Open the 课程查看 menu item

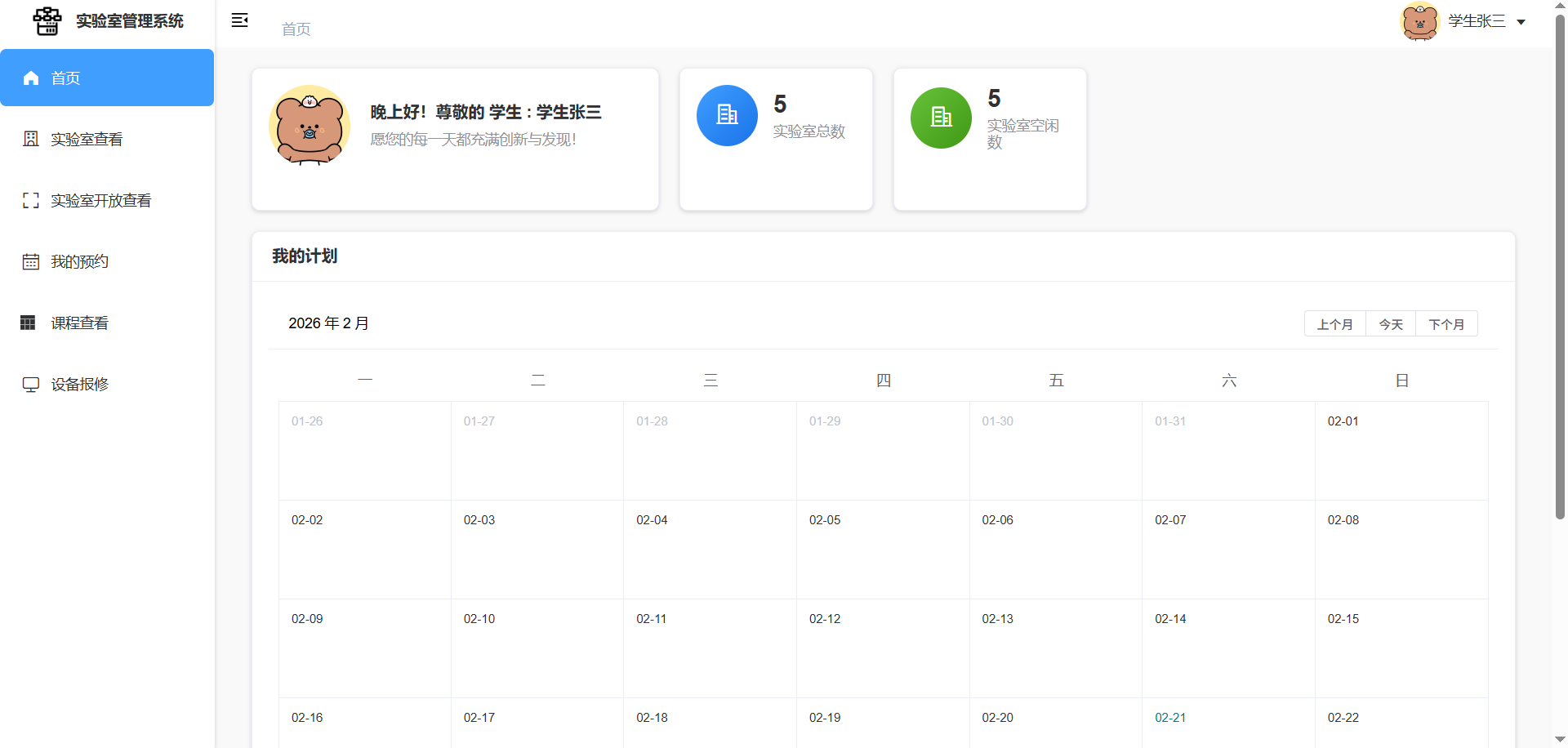click(x=107, y=323)
